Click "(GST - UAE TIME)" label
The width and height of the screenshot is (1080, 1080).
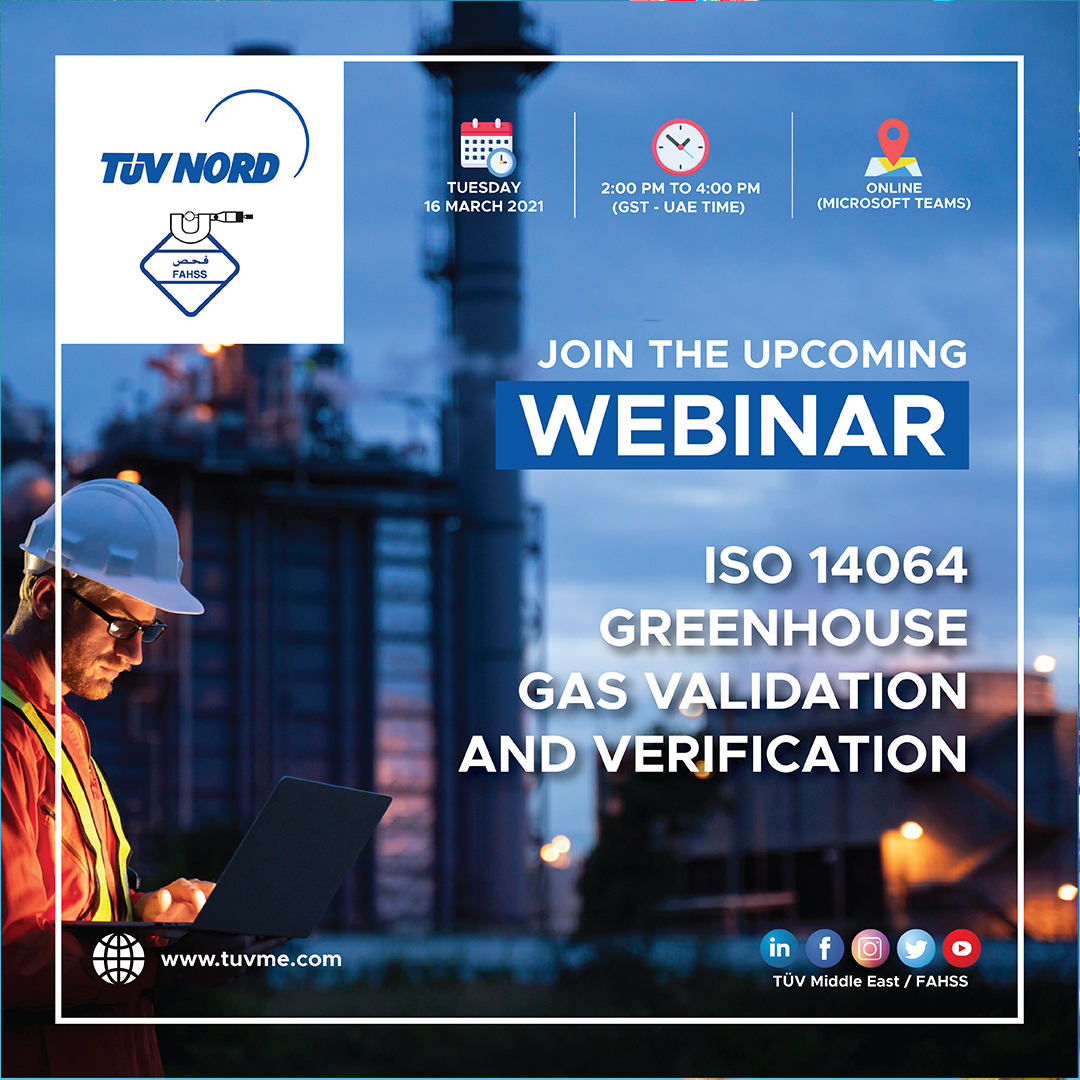coord(678,207)
